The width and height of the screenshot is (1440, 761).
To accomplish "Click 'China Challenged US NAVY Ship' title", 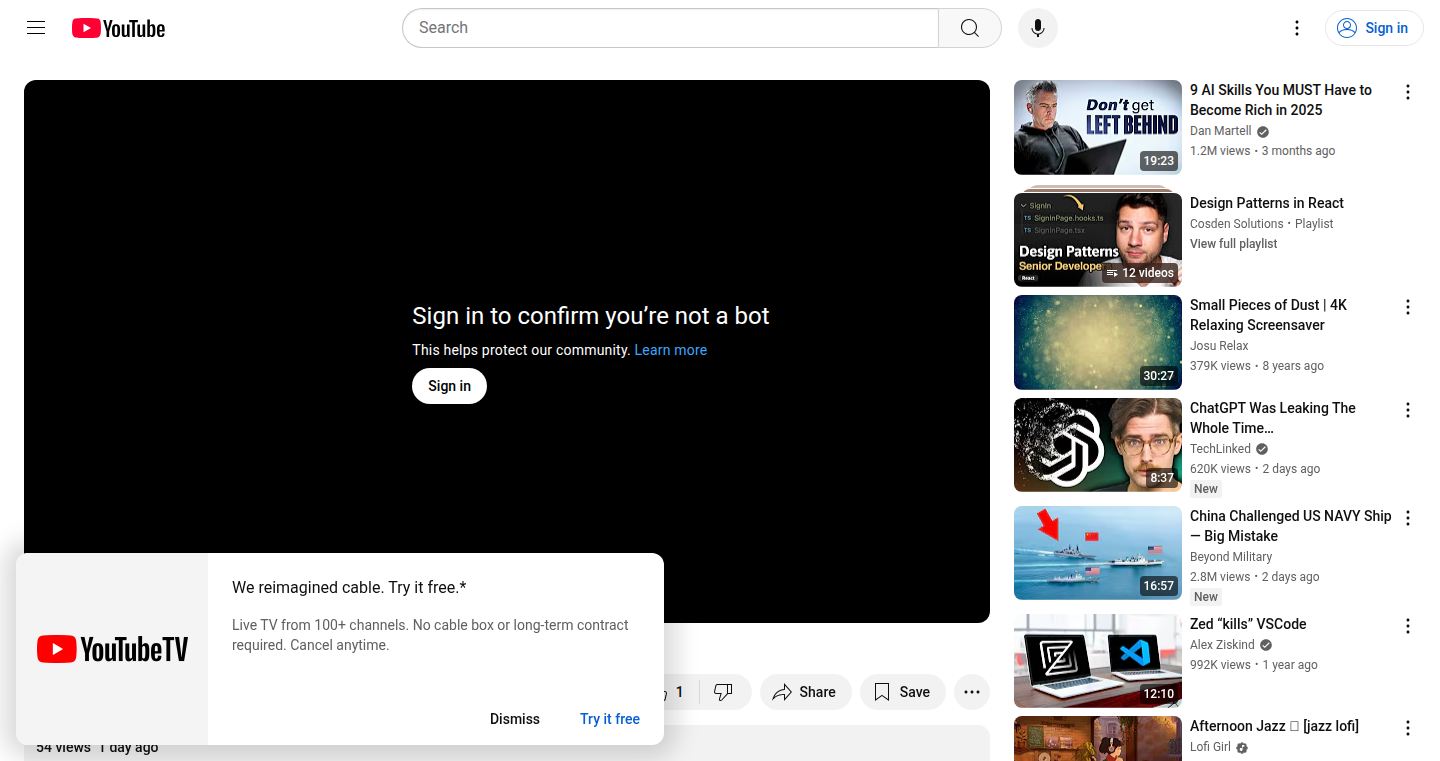I will point(1291,526).
